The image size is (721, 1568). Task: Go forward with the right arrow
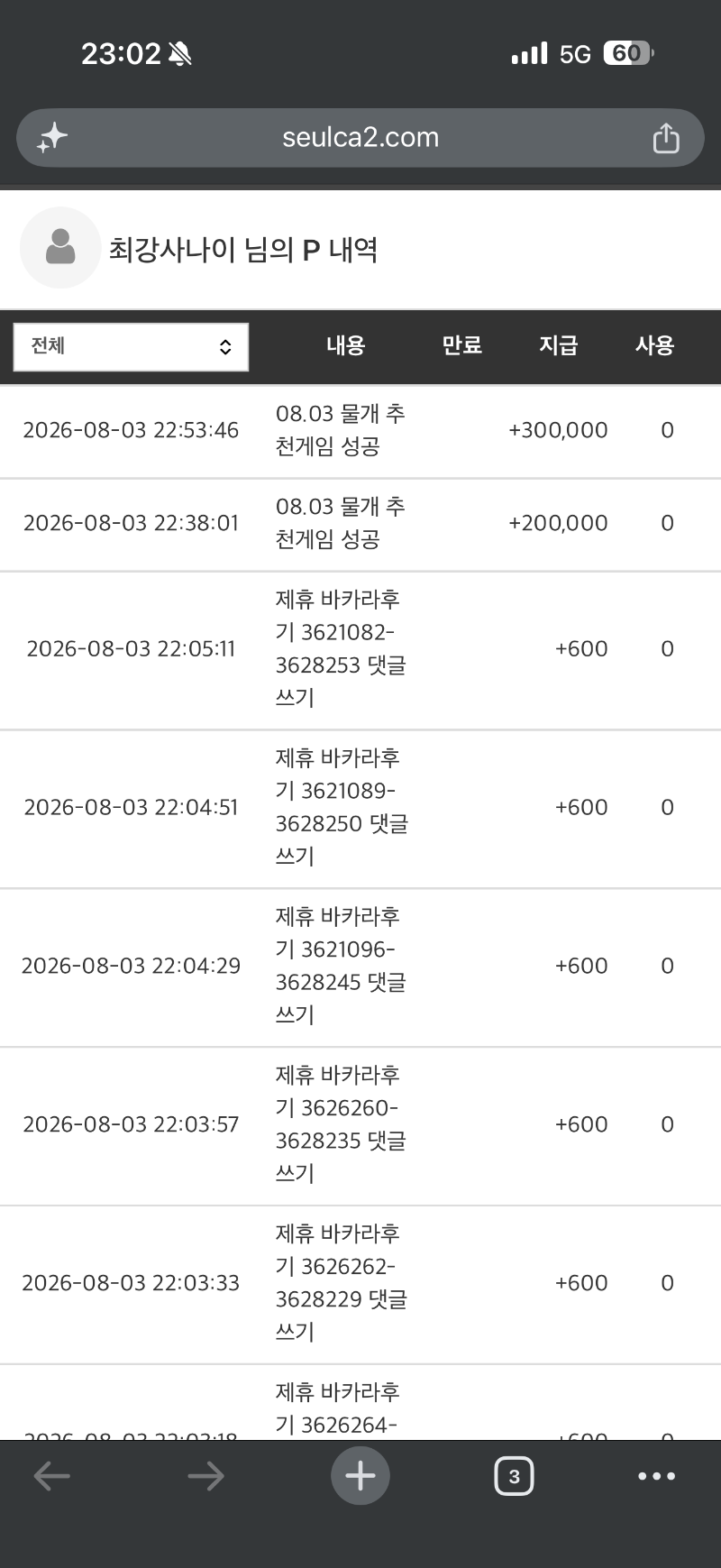tap(205, 1476)
